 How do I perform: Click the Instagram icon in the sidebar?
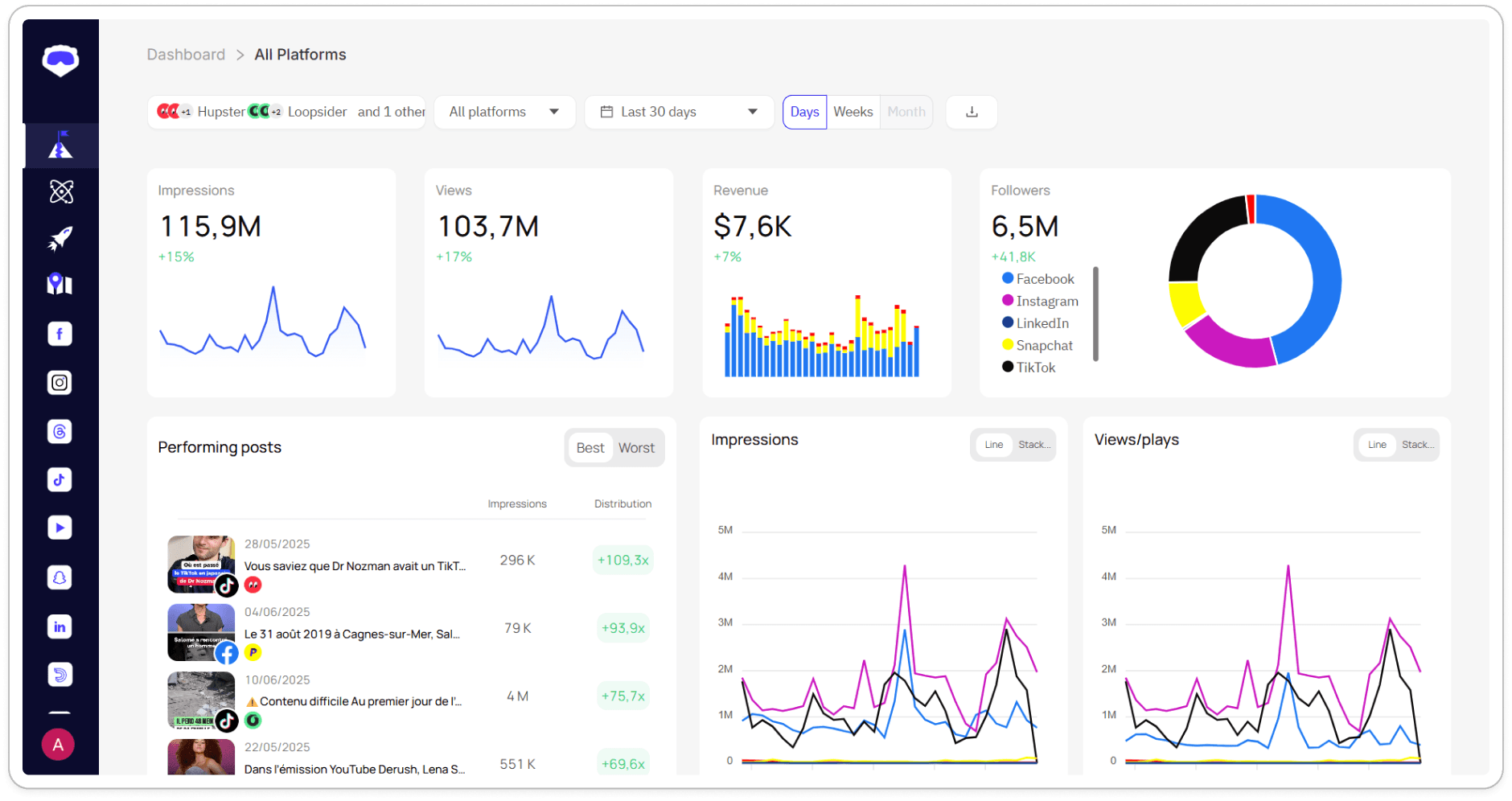coord(60,383)
